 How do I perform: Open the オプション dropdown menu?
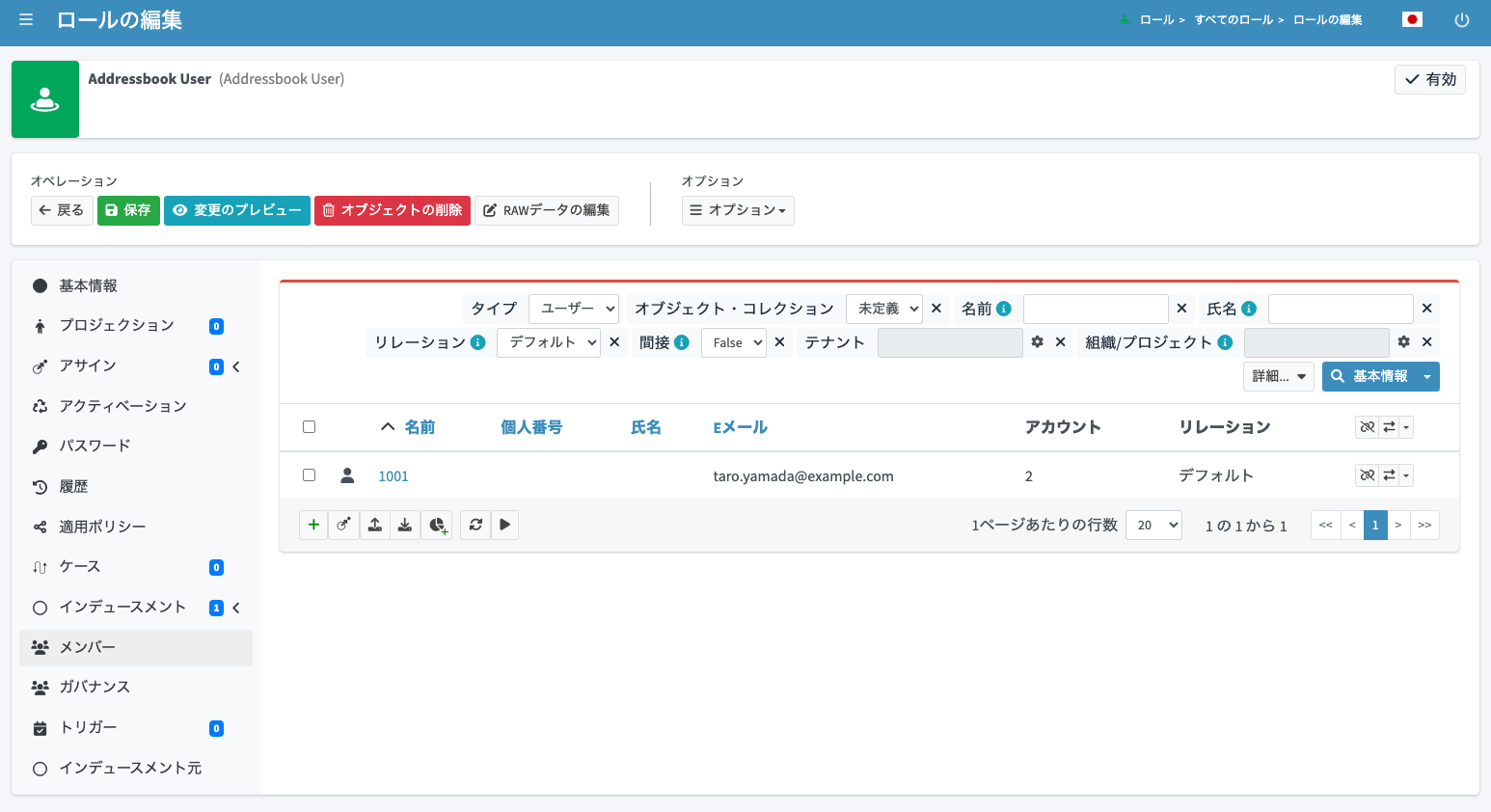coord(738,210)
